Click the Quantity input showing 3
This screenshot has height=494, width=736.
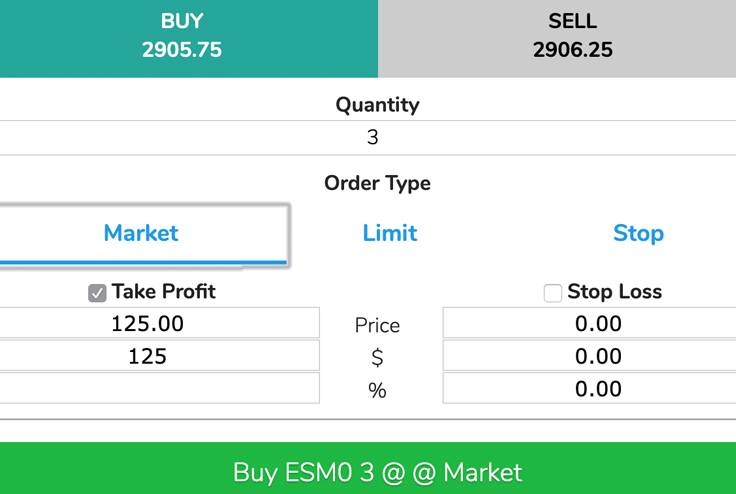pyautogui.click(x=368, y=138)
